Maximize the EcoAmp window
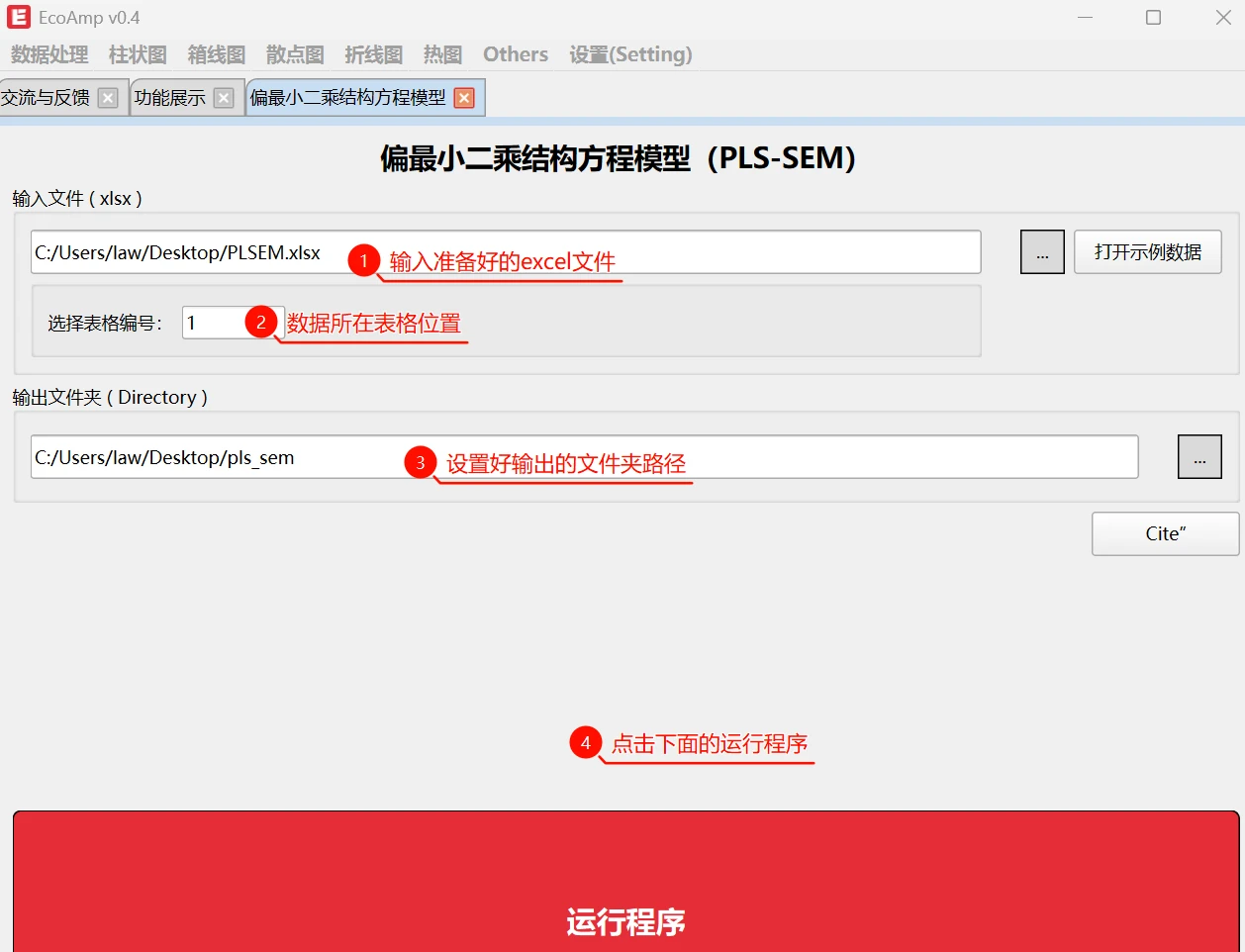 [1153, 18]
